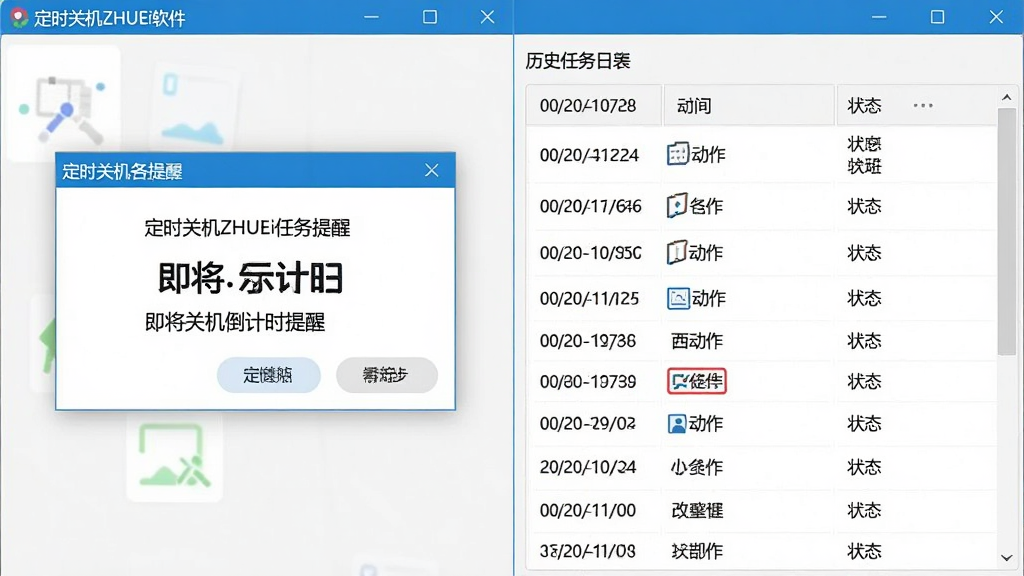The image size is (1024, 576).
Task: Select the date cell 20/20/-10/24
Action: pyautogui.click(x=588, y=467)
